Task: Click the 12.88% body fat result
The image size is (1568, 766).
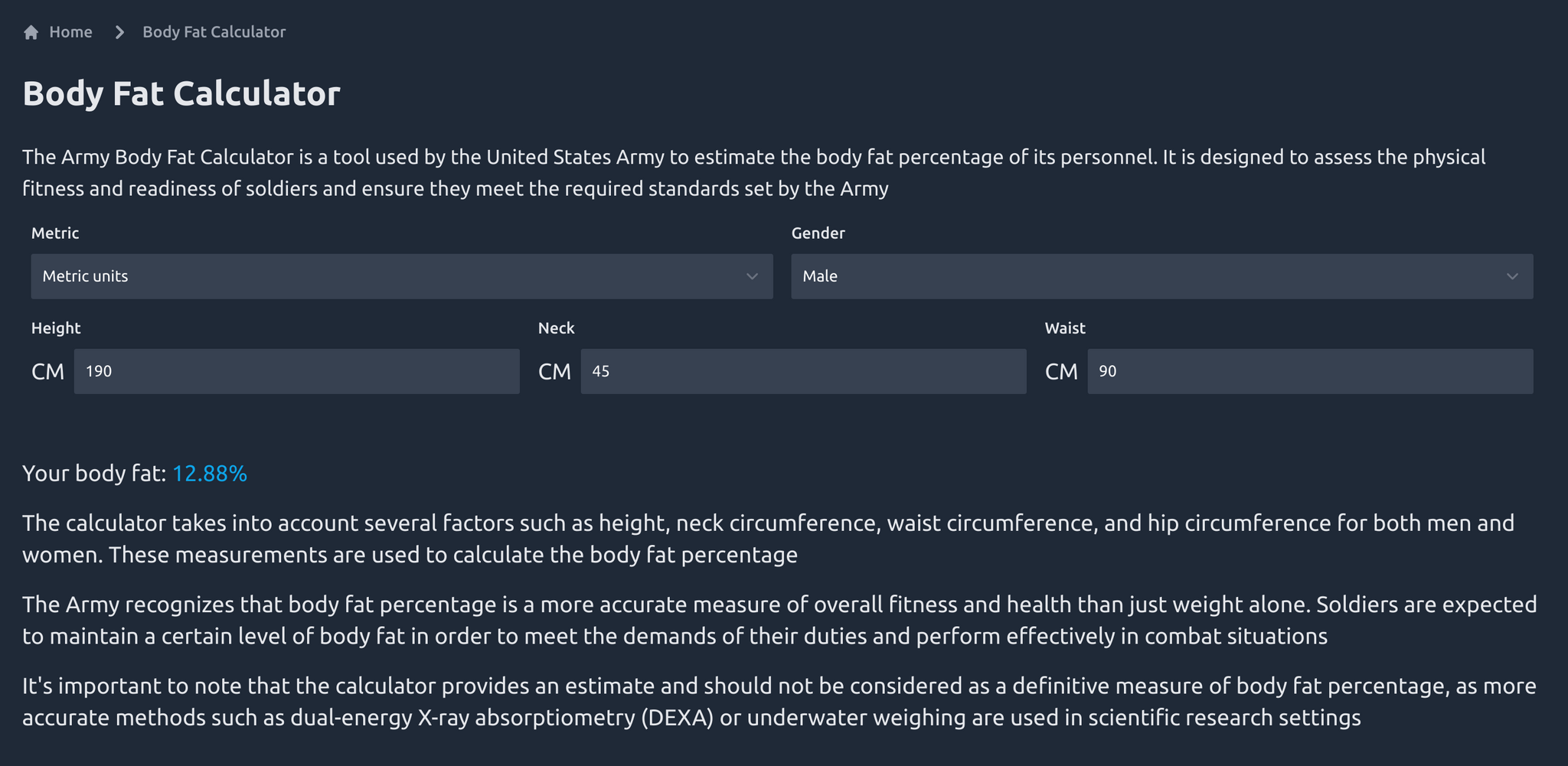Action: point(210,474)
